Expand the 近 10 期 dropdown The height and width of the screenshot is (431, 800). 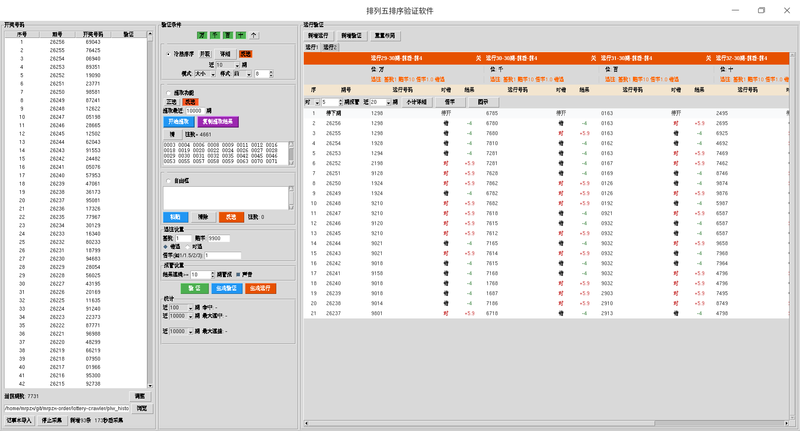click(228, 65)
